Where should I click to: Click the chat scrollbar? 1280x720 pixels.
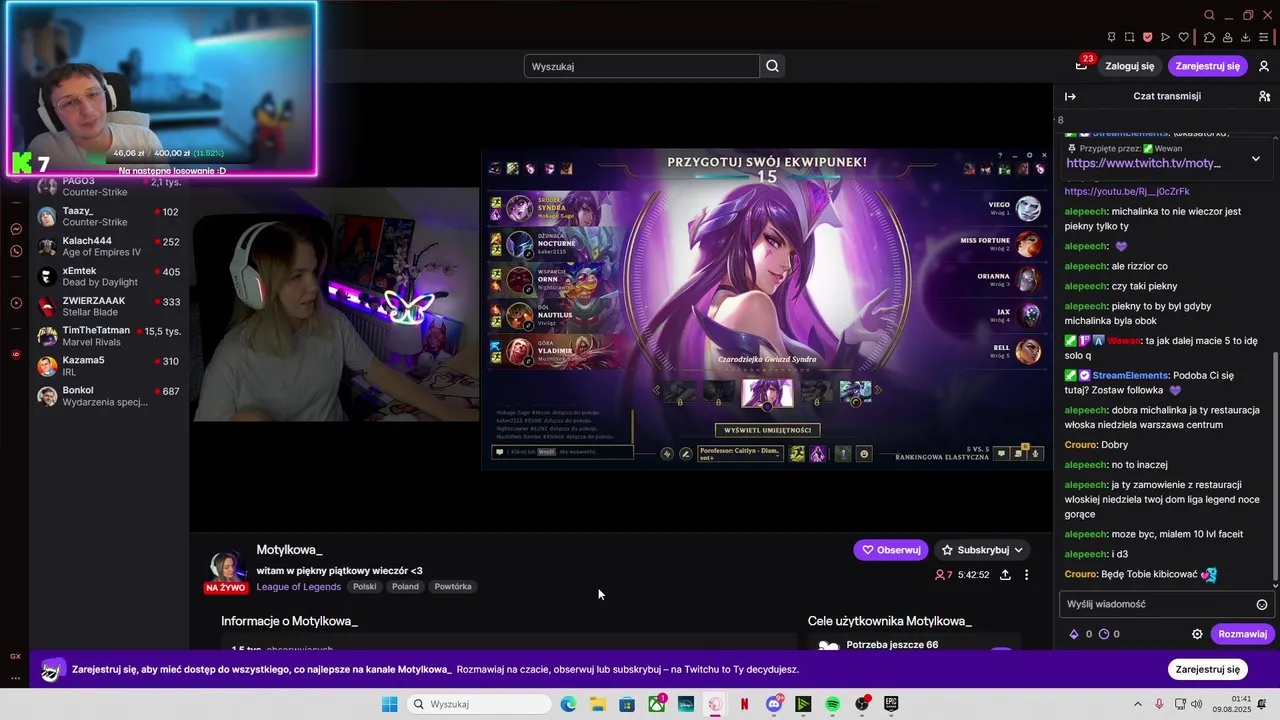[1275, 468]
